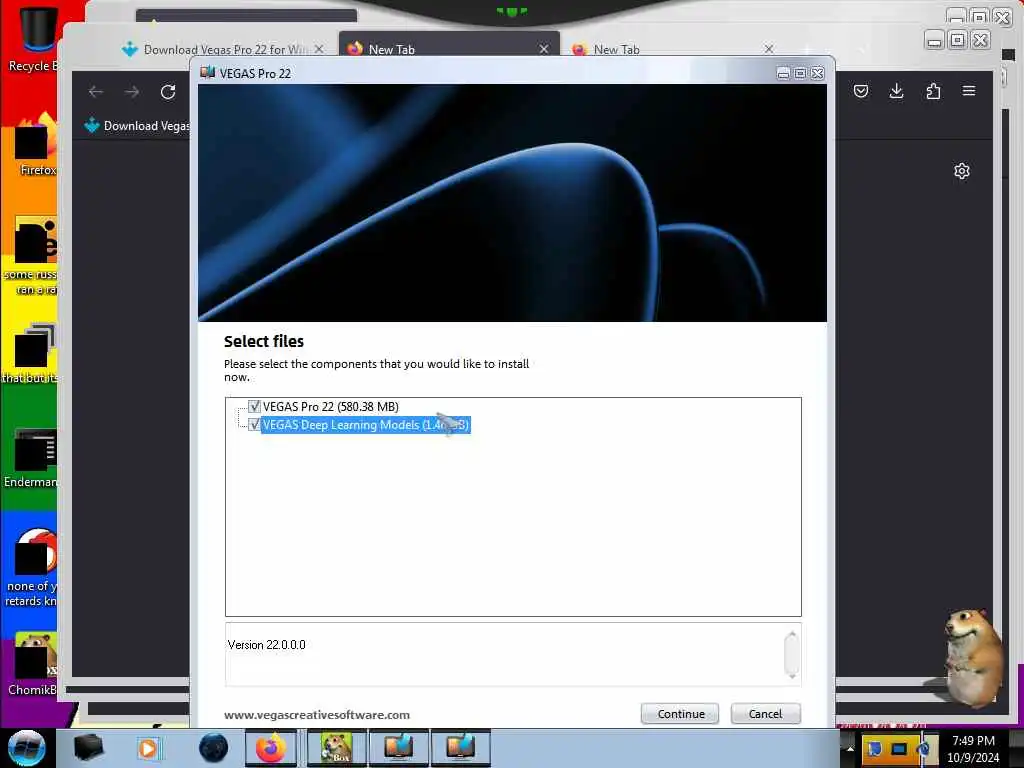Cancel the VEGAS Pro 22 installation
1024x768 pixels.
pos(765,714)
